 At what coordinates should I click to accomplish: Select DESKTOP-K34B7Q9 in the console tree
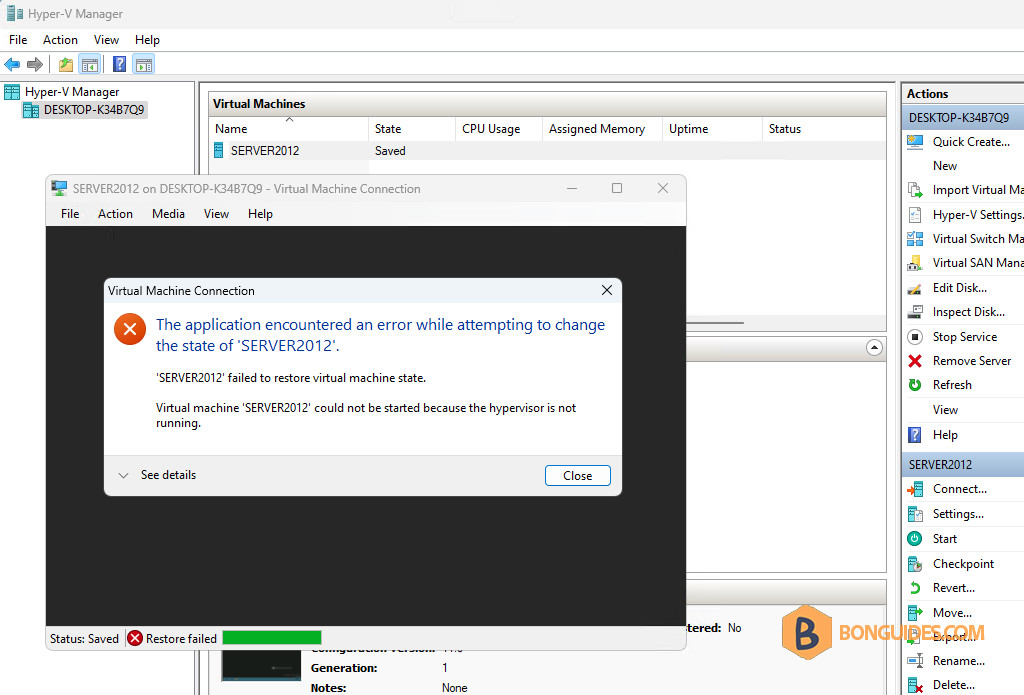94,110
